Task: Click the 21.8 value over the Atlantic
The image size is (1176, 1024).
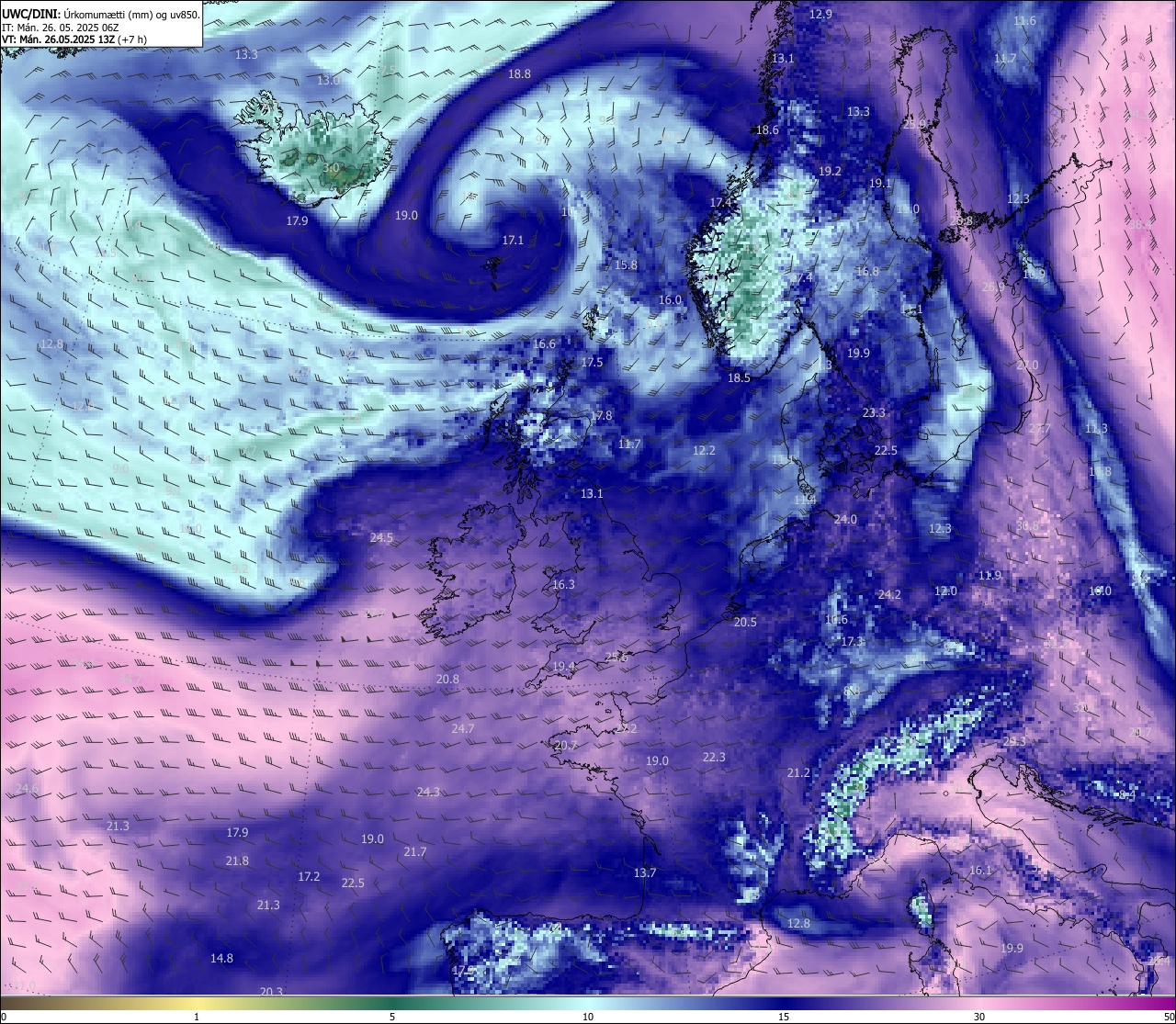Action: [x=237, y=861]
